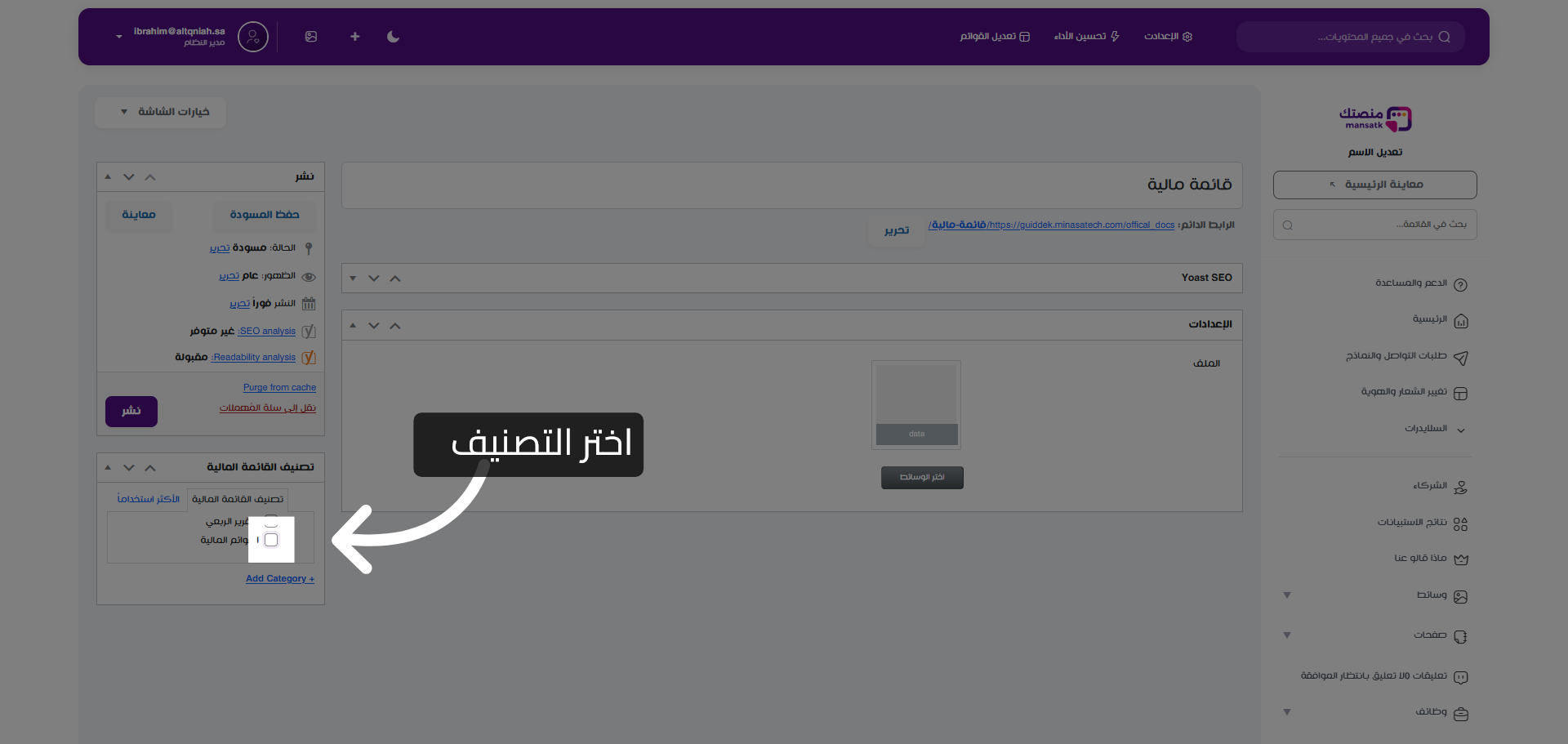Click the نشر publish button
Viewport: 1568px width, 744px height.
pos(131,412)
